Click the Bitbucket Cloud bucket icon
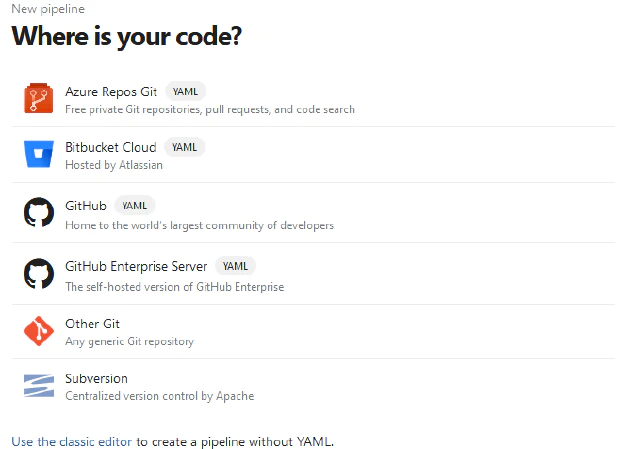This screenshot has height=449, width=640. point(38,155)
